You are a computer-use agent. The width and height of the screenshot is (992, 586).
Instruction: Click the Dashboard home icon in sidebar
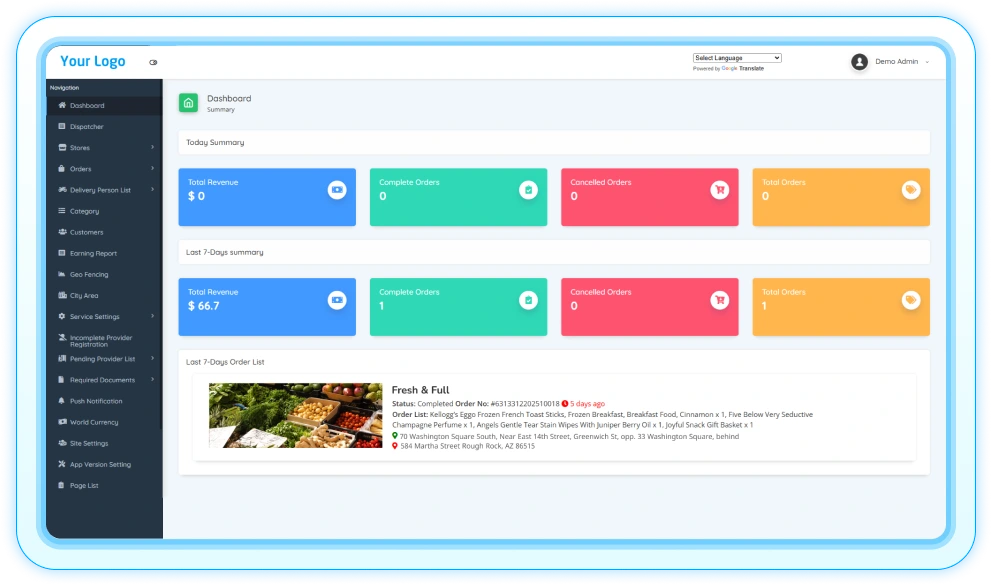pyautogui.click(x=62, y=105)
